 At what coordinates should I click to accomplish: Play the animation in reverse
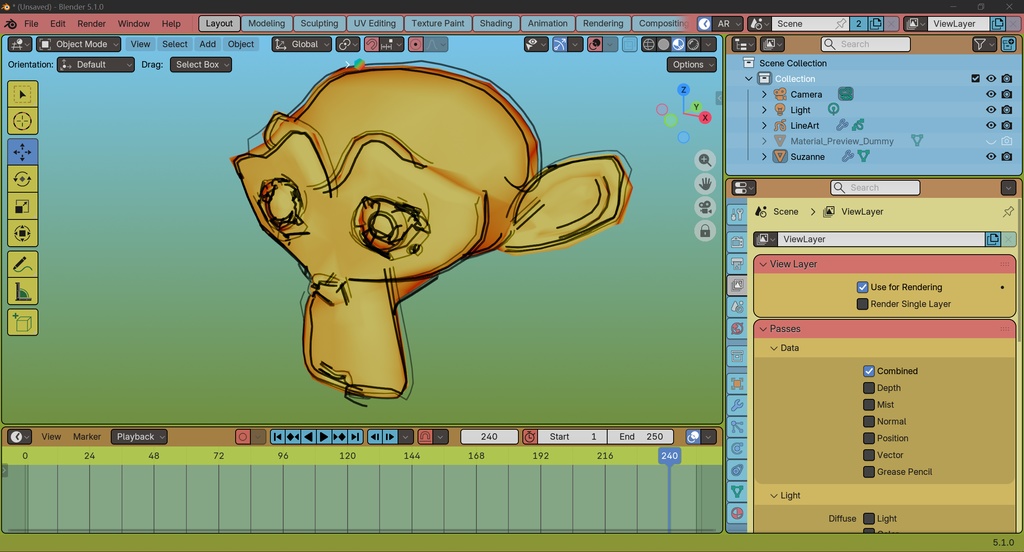coord(308,436)
